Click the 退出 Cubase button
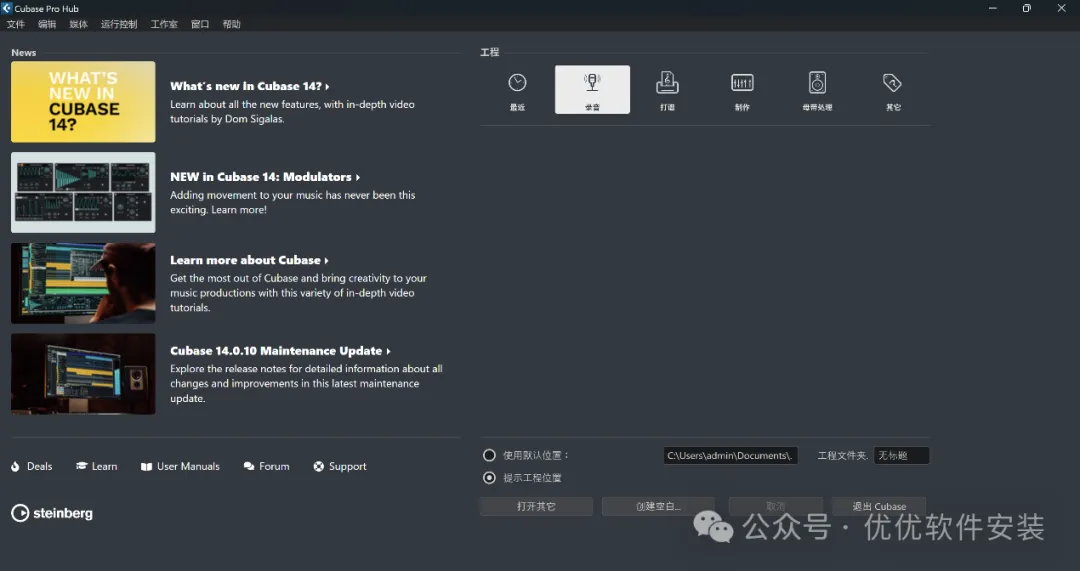This screenshot has width=1080, height=571. coord(879,506)
